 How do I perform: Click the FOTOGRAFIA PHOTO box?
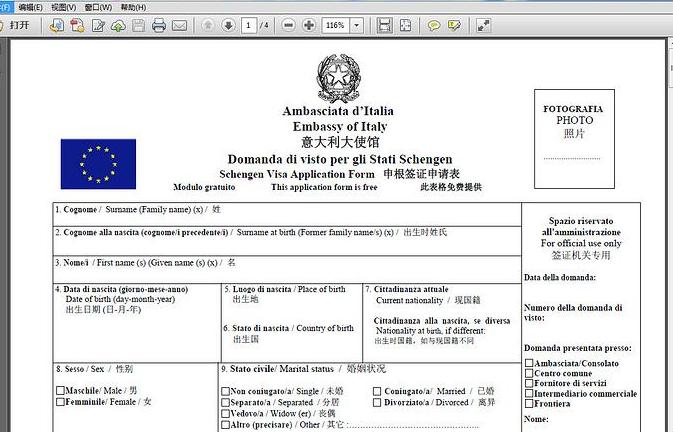click(574, 139)
